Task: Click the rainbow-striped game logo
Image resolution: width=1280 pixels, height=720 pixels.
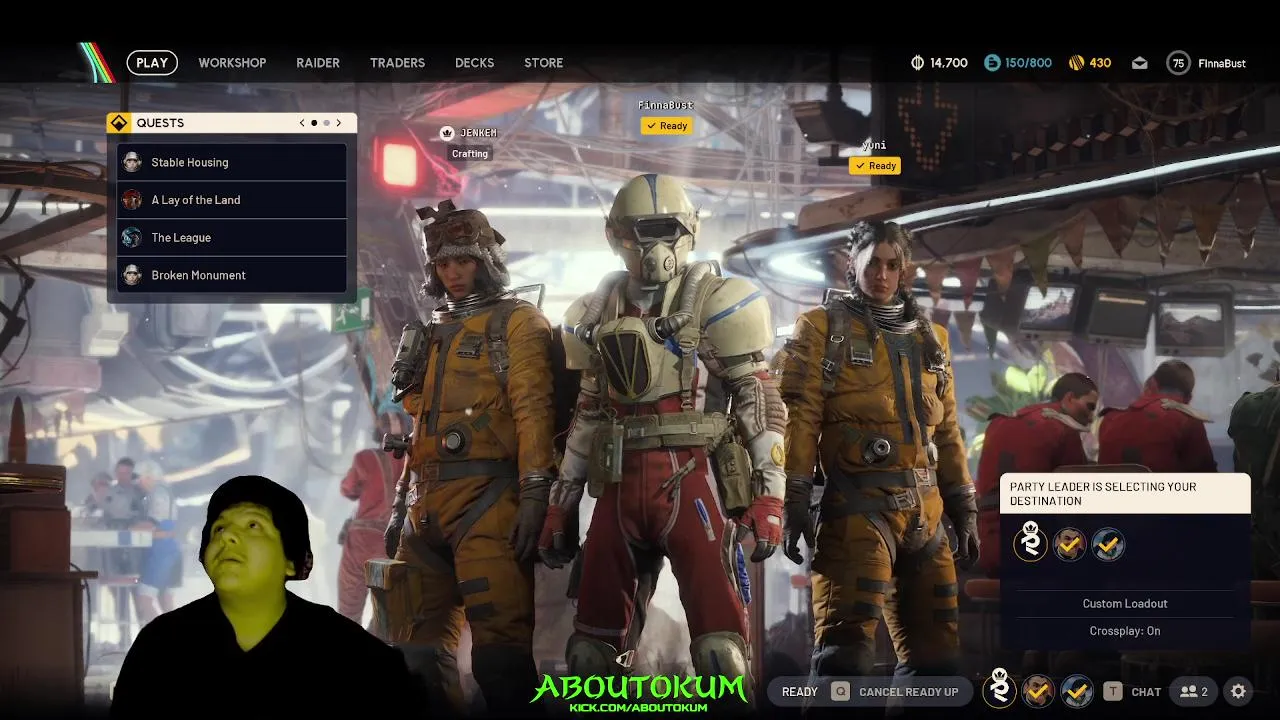Action: [x=98, y=62]
